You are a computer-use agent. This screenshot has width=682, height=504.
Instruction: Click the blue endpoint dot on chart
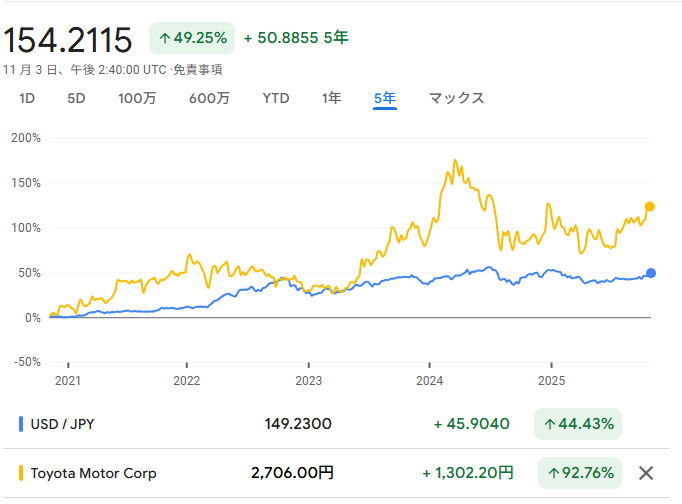coord(651,273)
